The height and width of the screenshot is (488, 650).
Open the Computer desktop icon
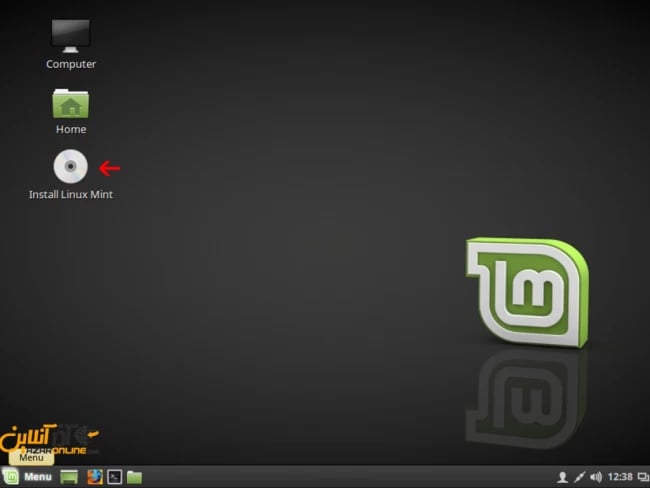(70, 36)
